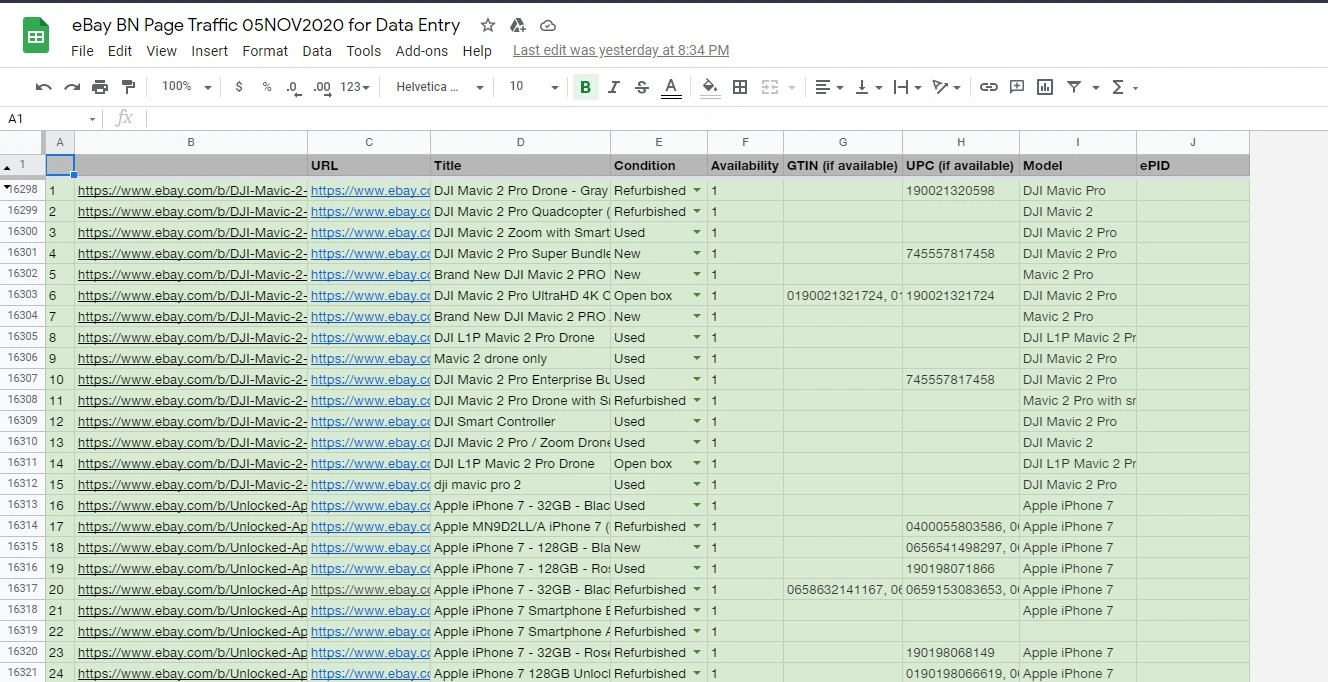The image size is (1328, 682).
Task: Open the View menu
Action: pos(161,51)
